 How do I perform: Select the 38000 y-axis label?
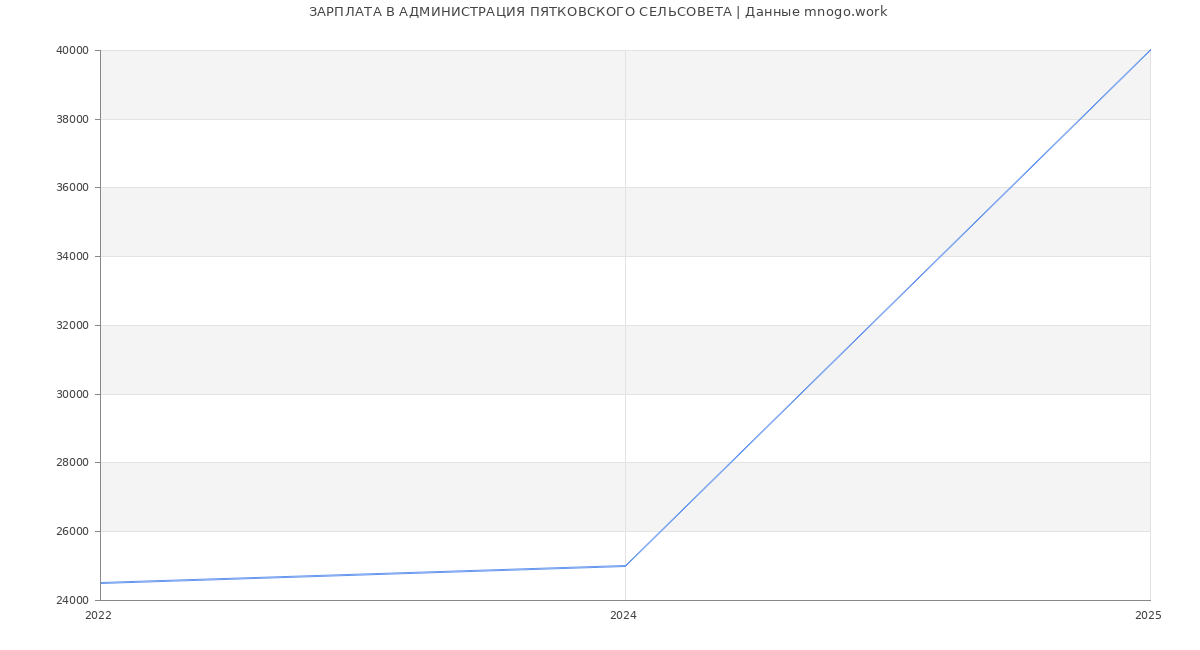(72, 119)
